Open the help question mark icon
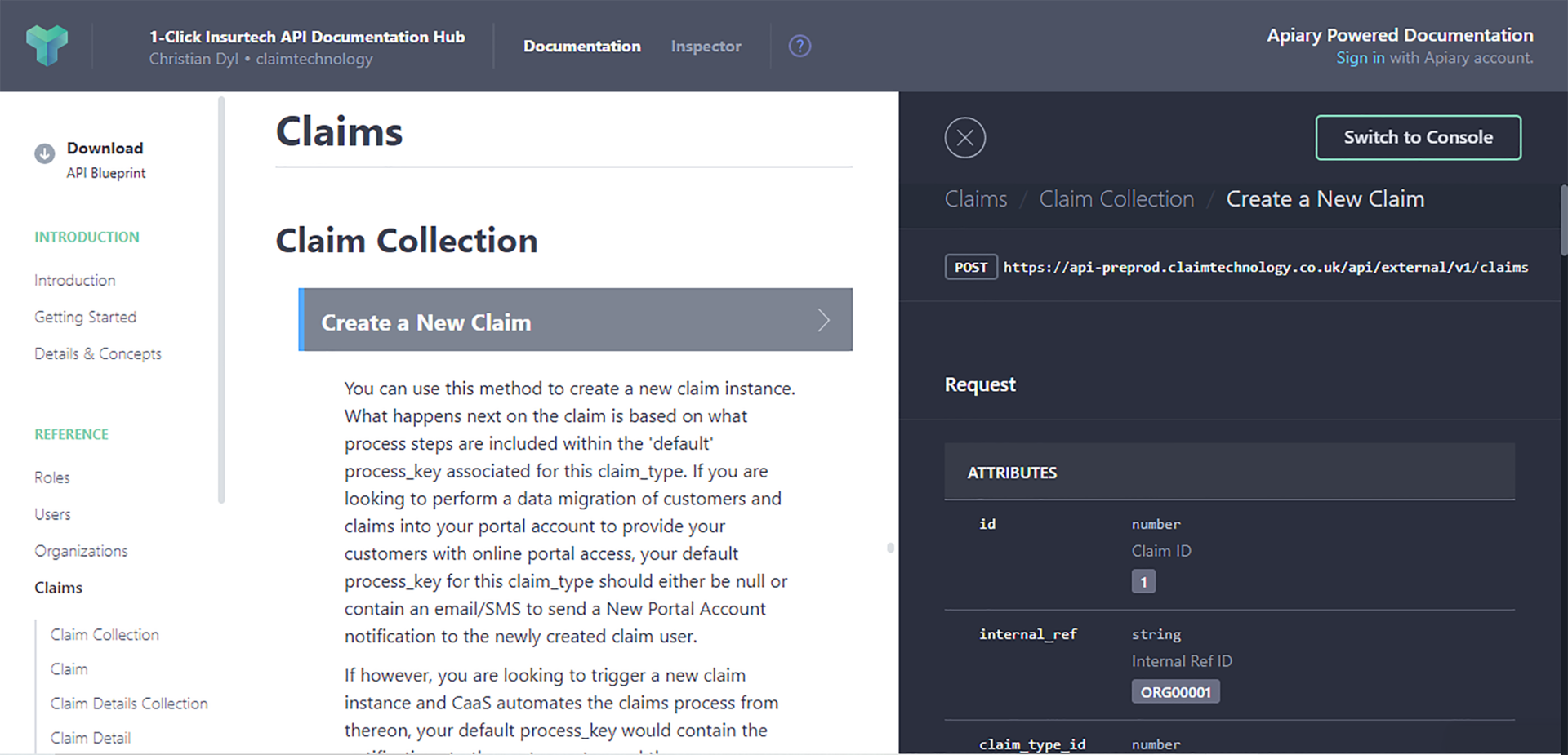Viewport: 1568px width, 755px height. pyautogui.click(x=800, y=47)
